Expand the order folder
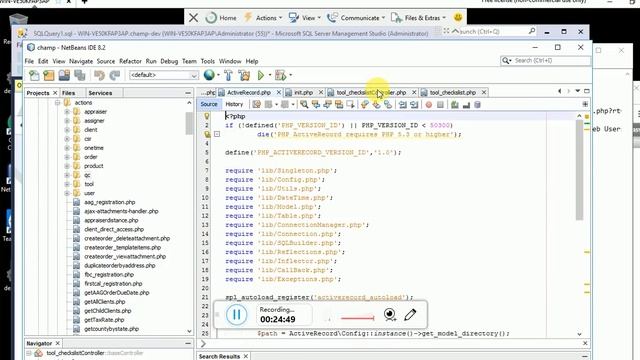 point(67,157)
